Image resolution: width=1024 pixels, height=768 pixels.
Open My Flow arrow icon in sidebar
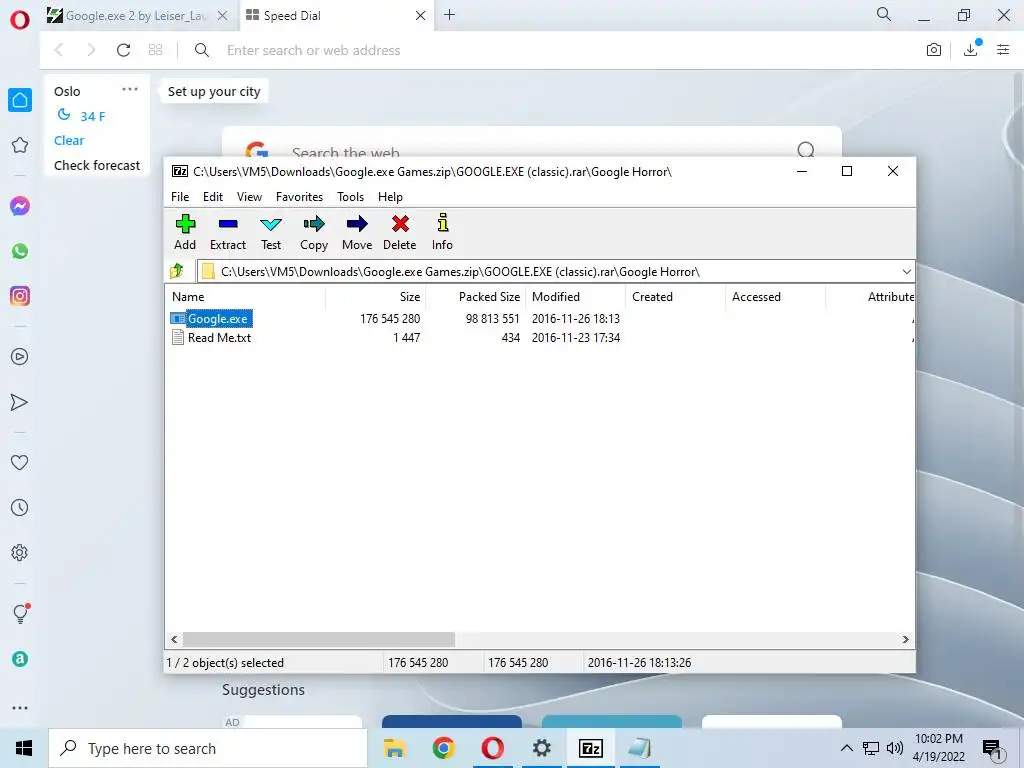20,402
